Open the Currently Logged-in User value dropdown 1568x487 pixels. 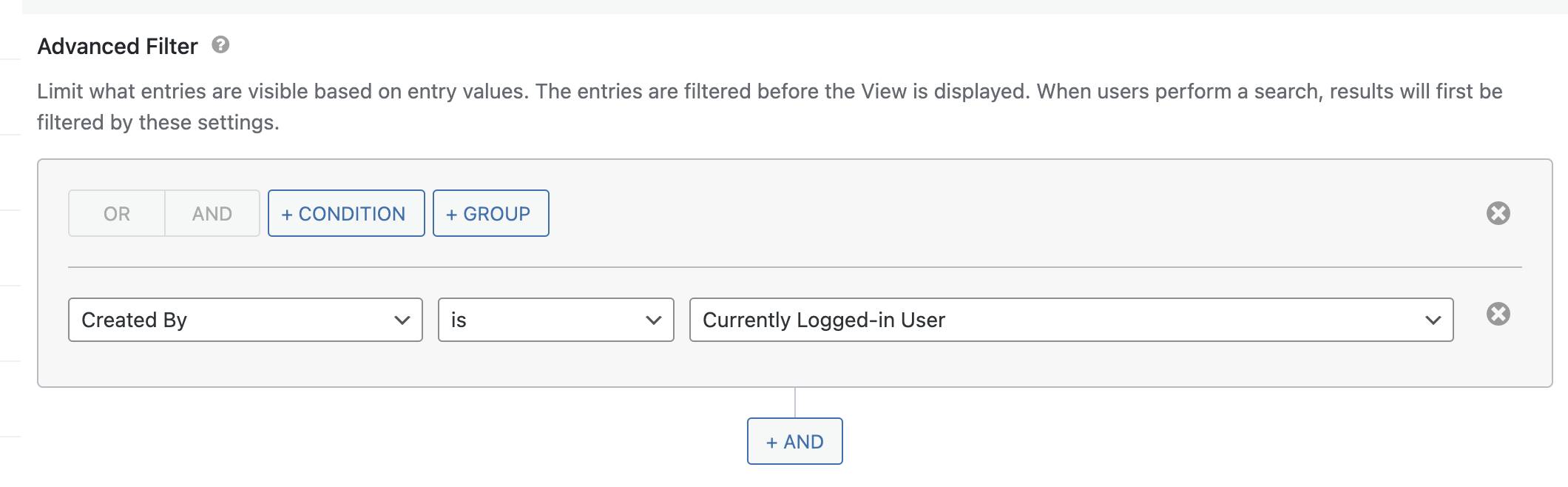pyautogui.click(x=1072, y=320)
